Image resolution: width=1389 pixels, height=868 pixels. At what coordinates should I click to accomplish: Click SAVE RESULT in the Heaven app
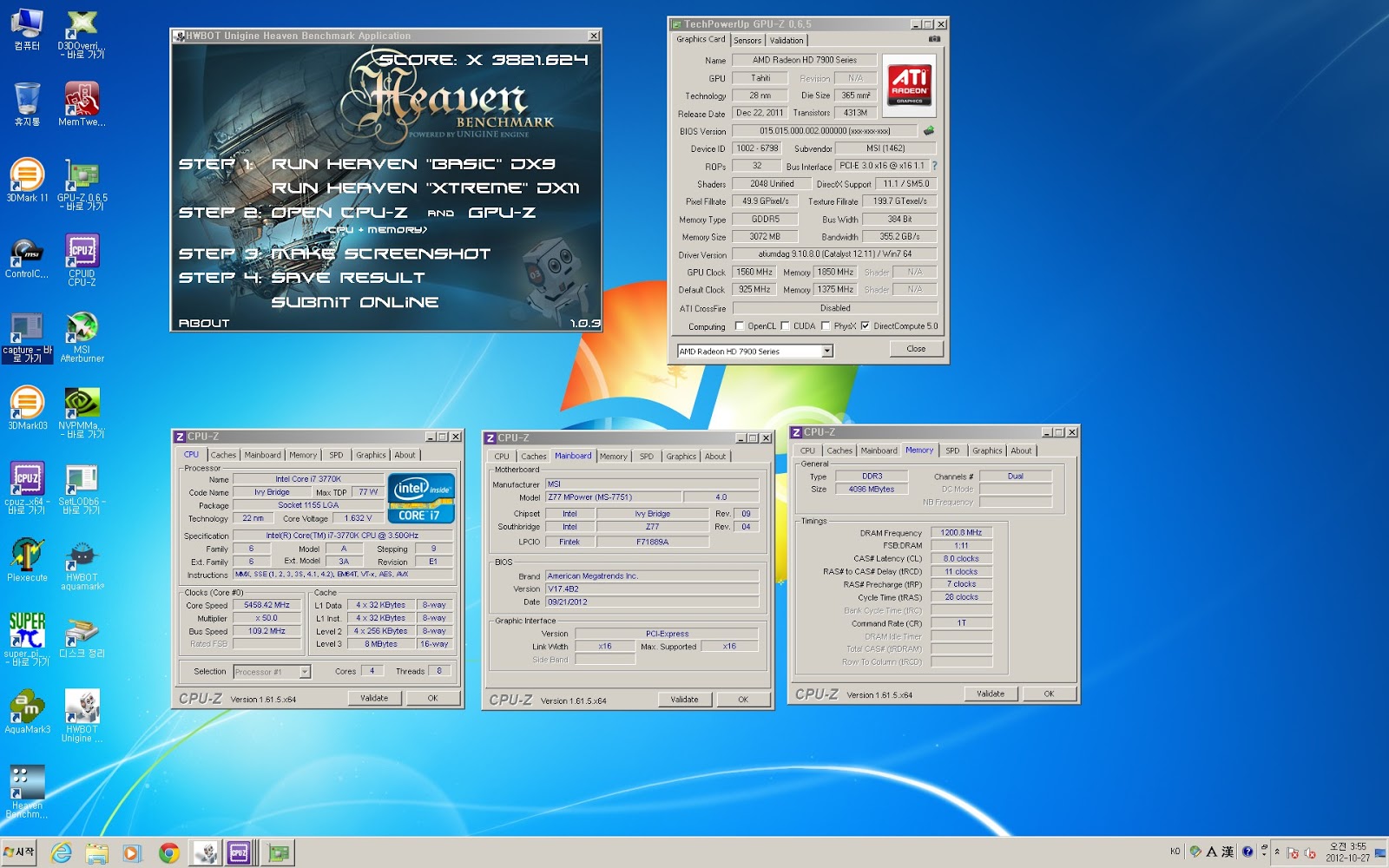(348, 278)
